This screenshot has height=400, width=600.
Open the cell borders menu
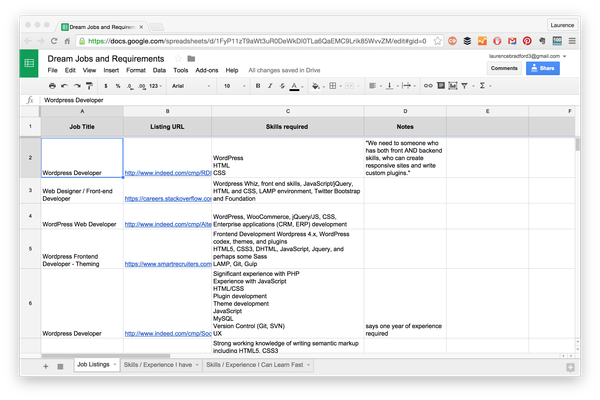click(x=335, y=86)
